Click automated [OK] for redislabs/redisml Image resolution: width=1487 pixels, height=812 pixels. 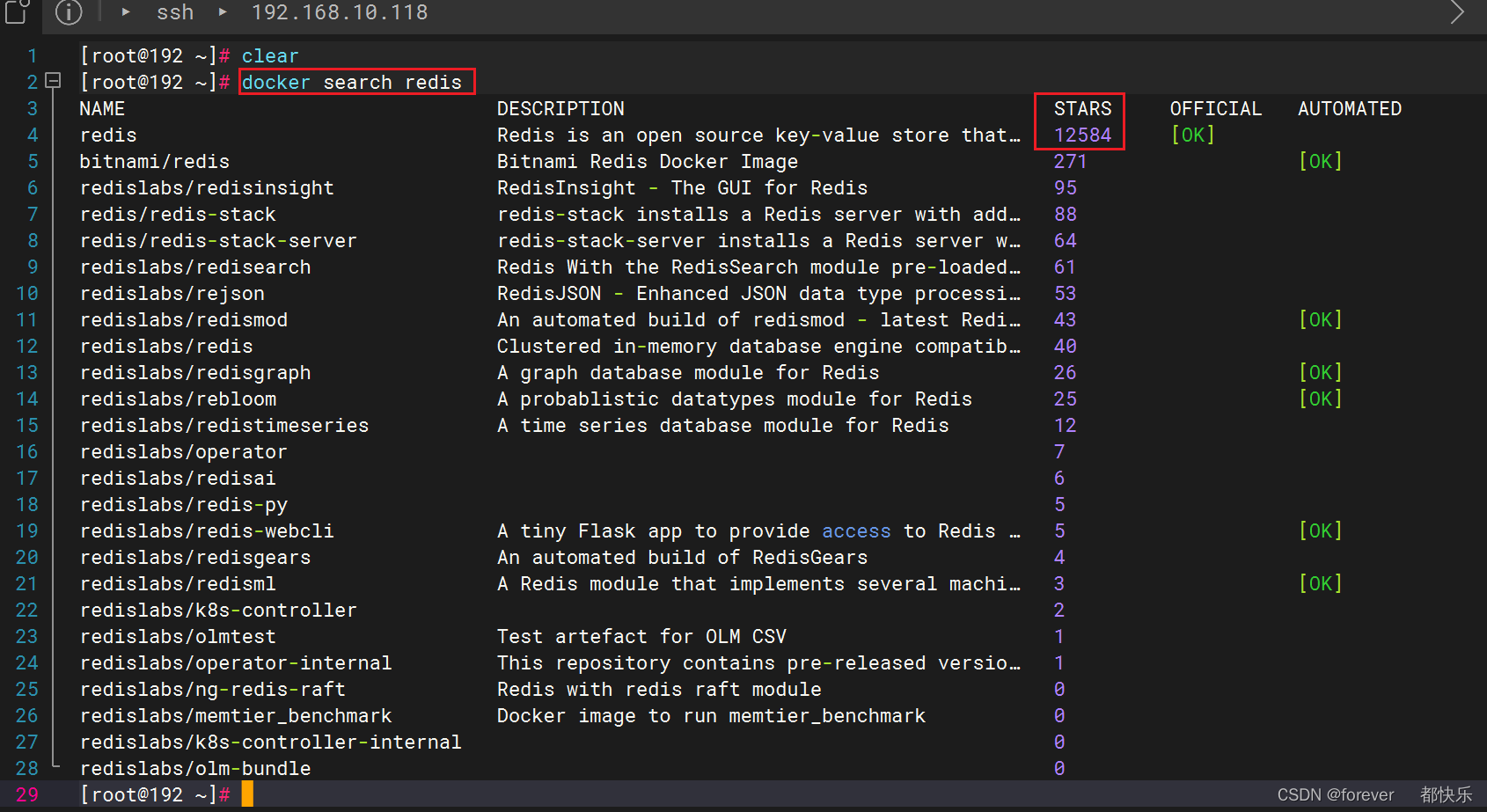coord(1321,583)
